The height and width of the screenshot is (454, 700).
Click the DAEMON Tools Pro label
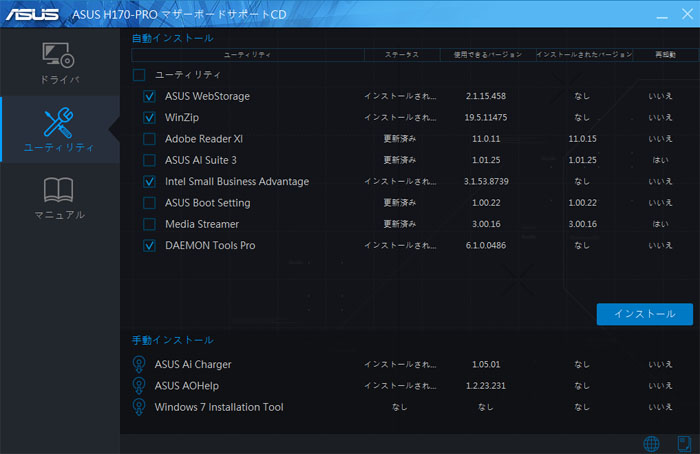[210, 246]
